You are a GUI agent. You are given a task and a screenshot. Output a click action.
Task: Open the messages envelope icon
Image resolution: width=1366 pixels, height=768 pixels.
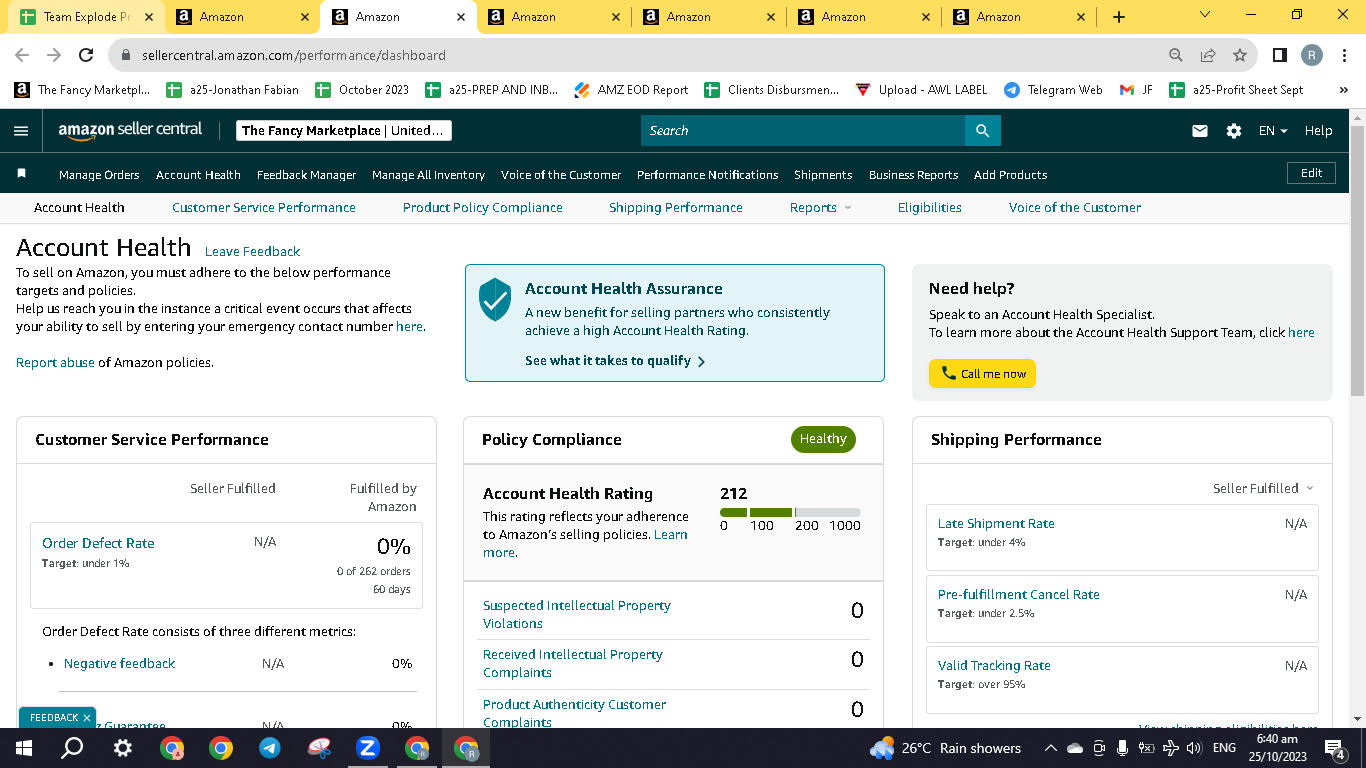(1200, 131)
